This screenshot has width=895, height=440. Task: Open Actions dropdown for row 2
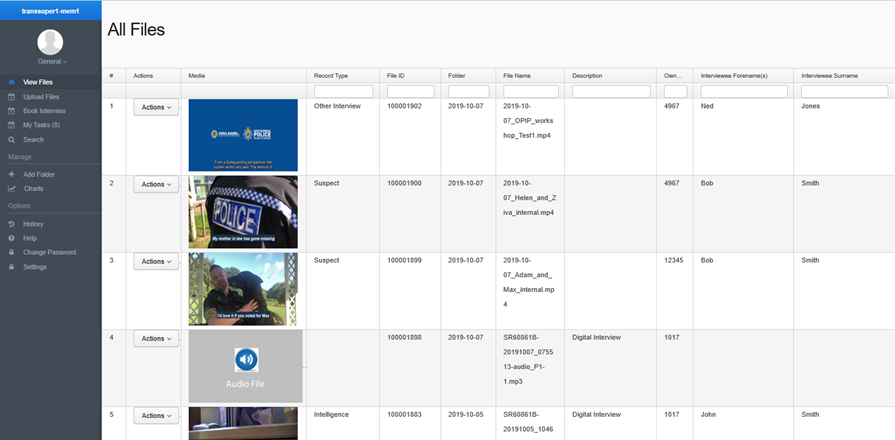pyautogui.click(x=156, y=184)
